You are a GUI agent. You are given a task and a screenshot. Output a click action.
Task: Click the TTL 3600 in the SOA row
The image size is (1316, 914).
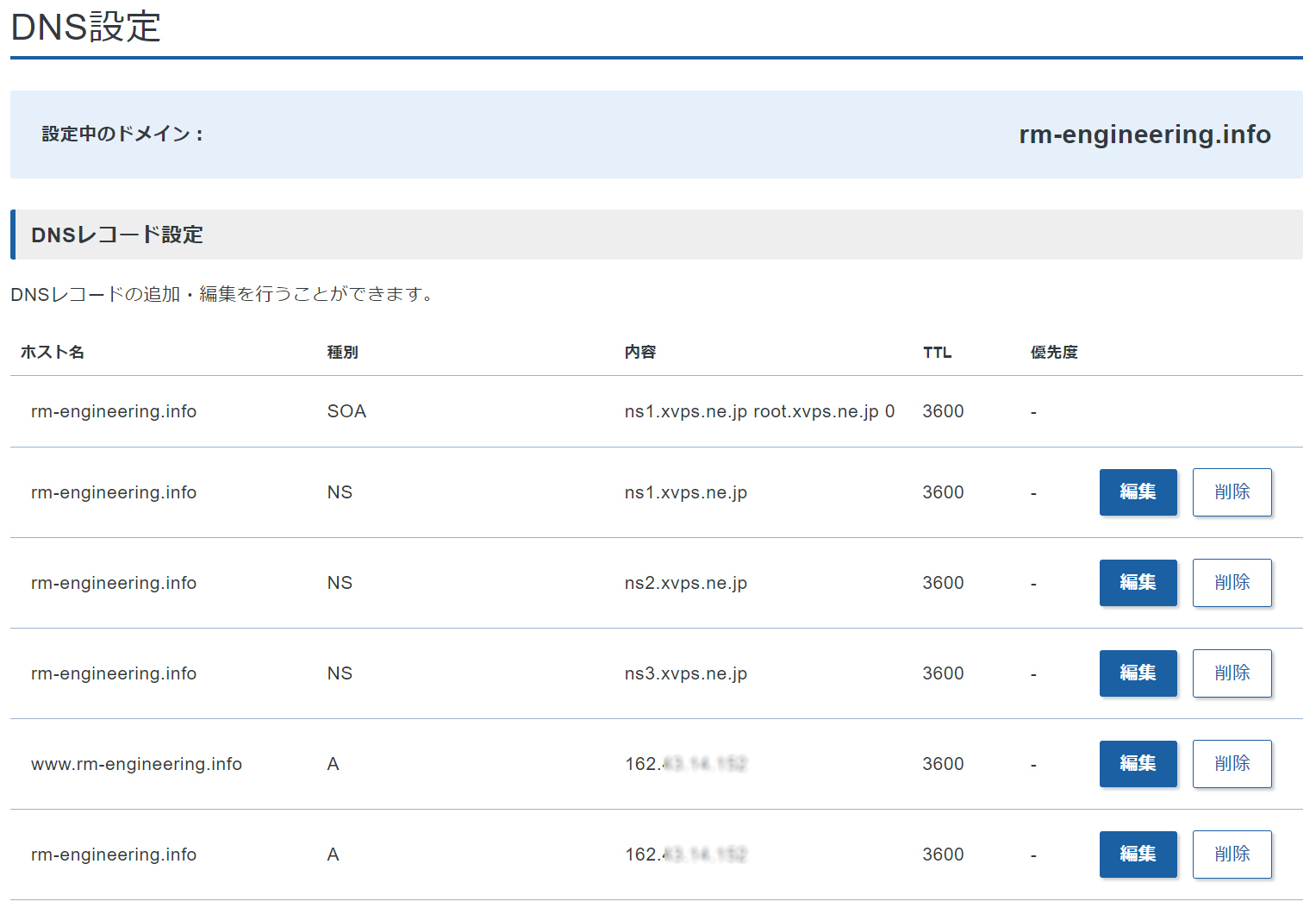pyautogui.click(x=943, y=411)
